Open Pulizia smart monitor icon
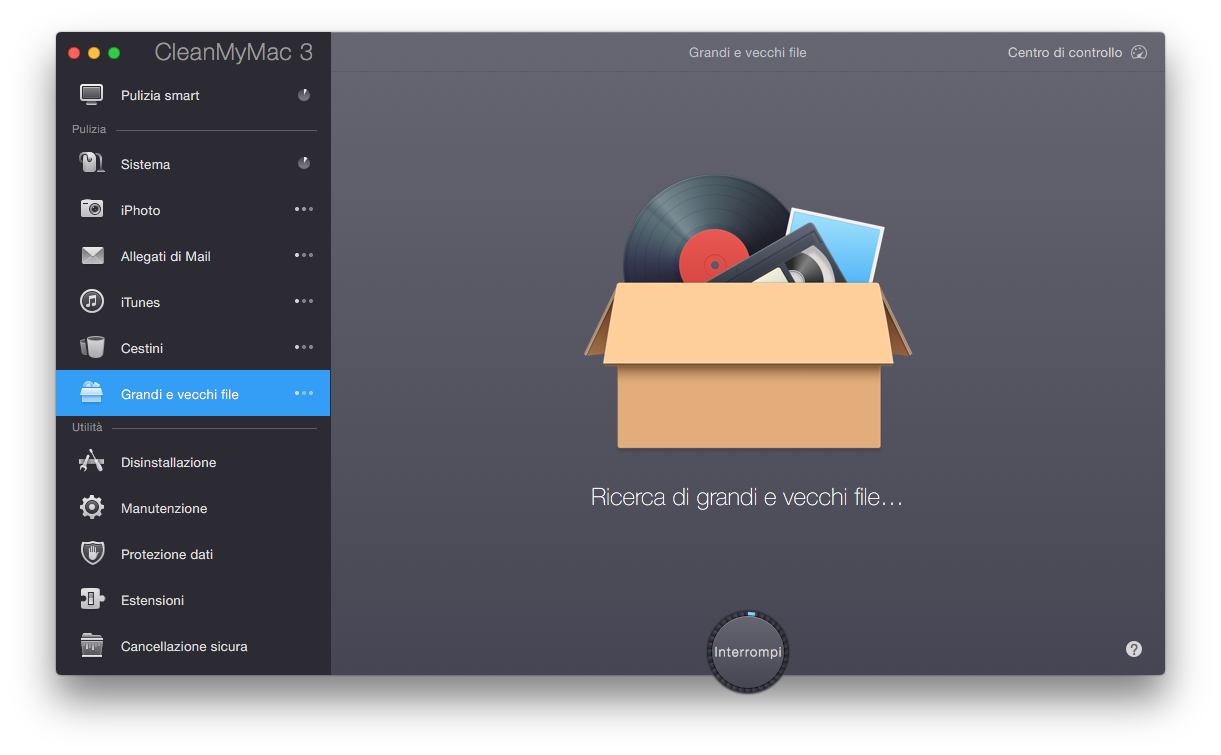This screenshot has width=1221, height=755. click(x=92, y=95)
